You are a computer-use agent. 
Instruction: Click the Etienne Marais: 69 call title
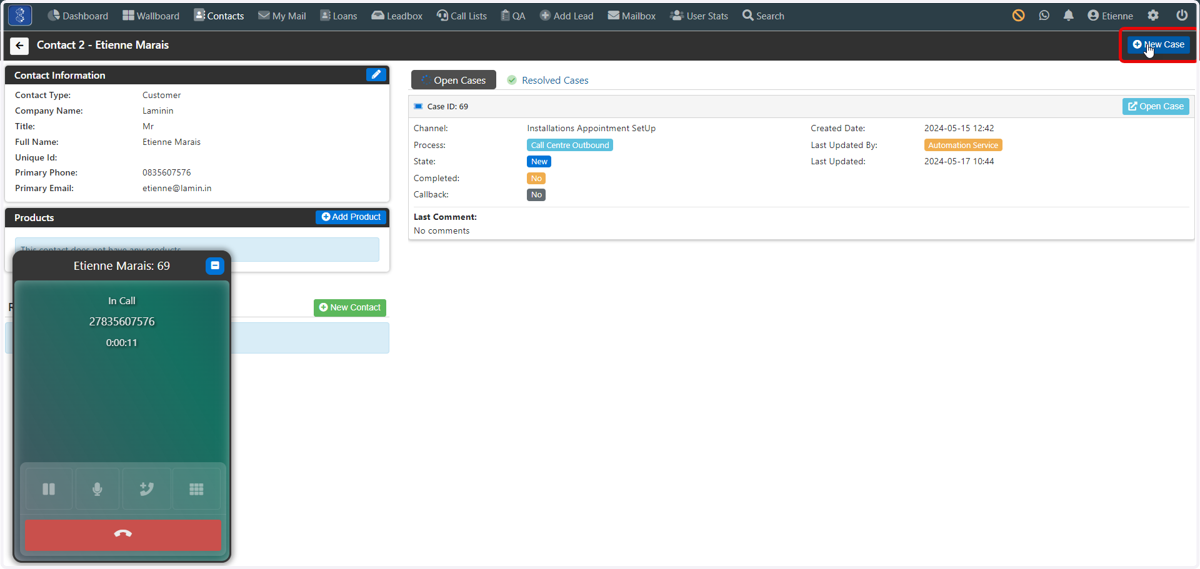click(122, 266)
